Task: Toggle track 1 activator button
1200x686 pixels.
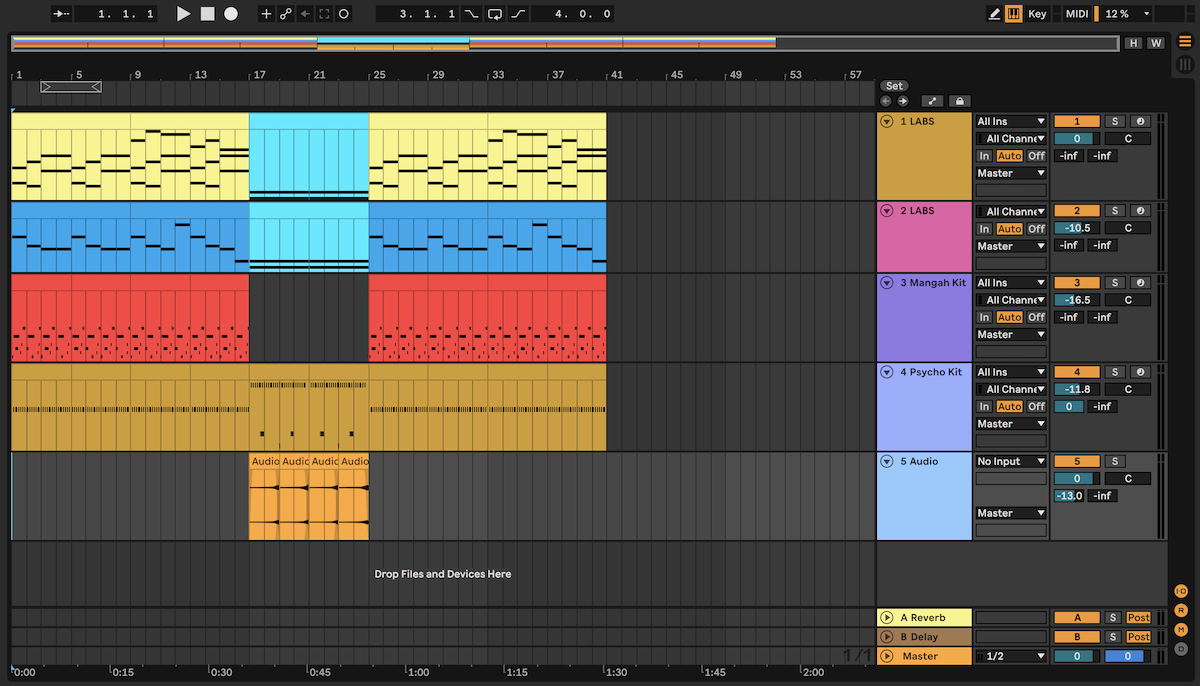Action: [x=1077, y=121]
